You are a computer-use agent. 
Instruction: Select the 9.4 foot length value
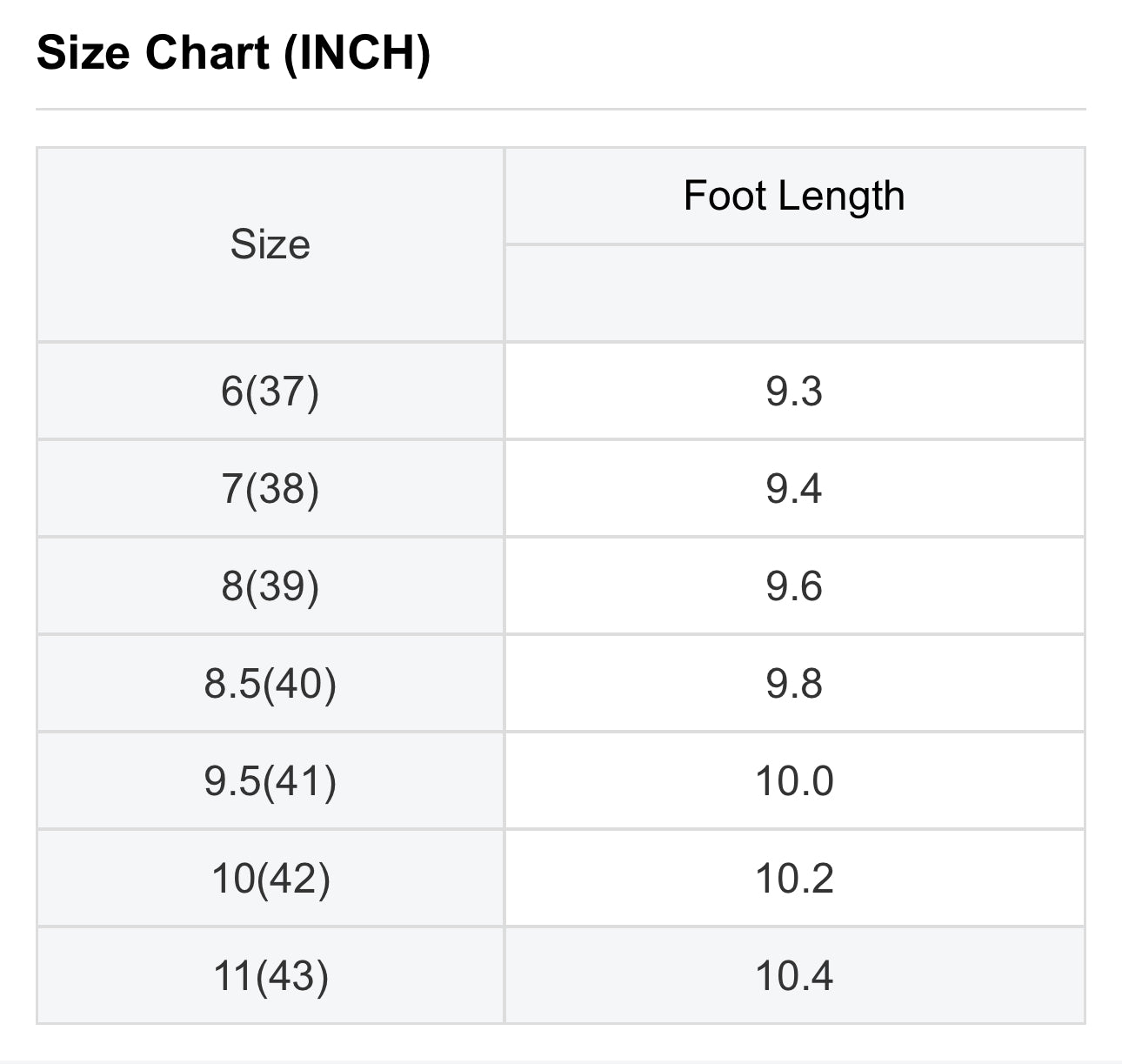click(794, 488)
